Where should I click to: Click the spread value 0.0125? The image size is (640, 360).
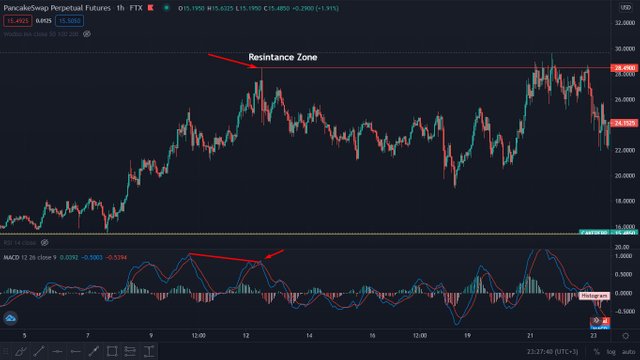44,21
